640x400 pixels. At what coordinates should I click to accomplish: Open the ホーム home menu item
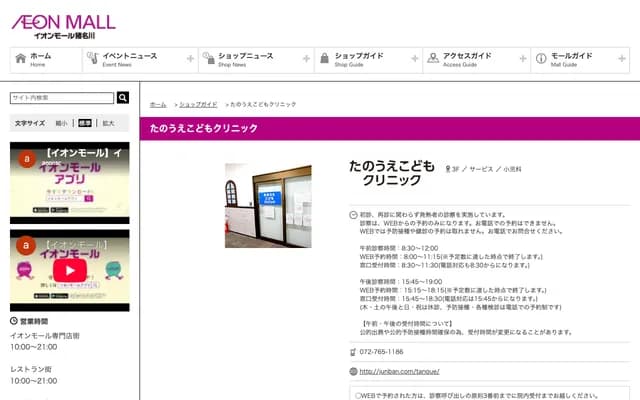click(46, 60)
